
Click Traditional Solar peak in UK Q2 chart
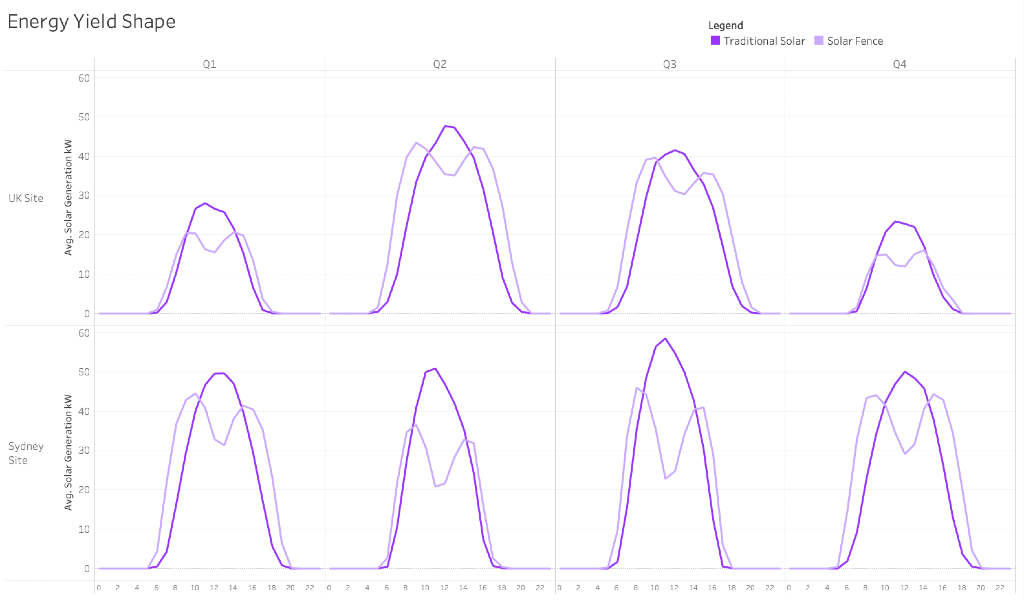coord(445,126)
